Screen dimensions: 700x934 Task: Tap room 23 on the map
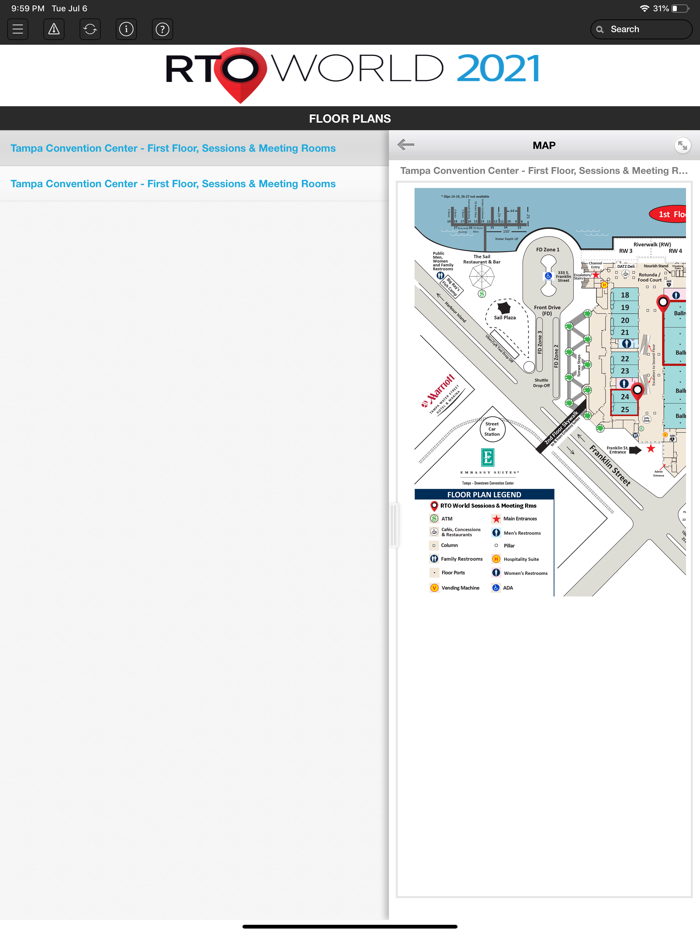(x=625, y=371)
